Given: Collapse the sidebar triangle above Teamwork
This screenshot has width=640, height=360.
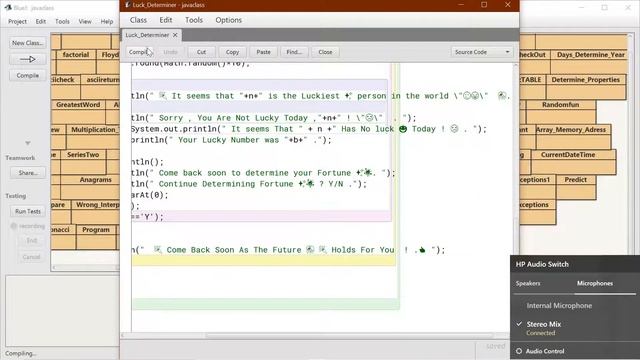Looking at the screenshot, I should pyautogui.click(x=28, y=143).
